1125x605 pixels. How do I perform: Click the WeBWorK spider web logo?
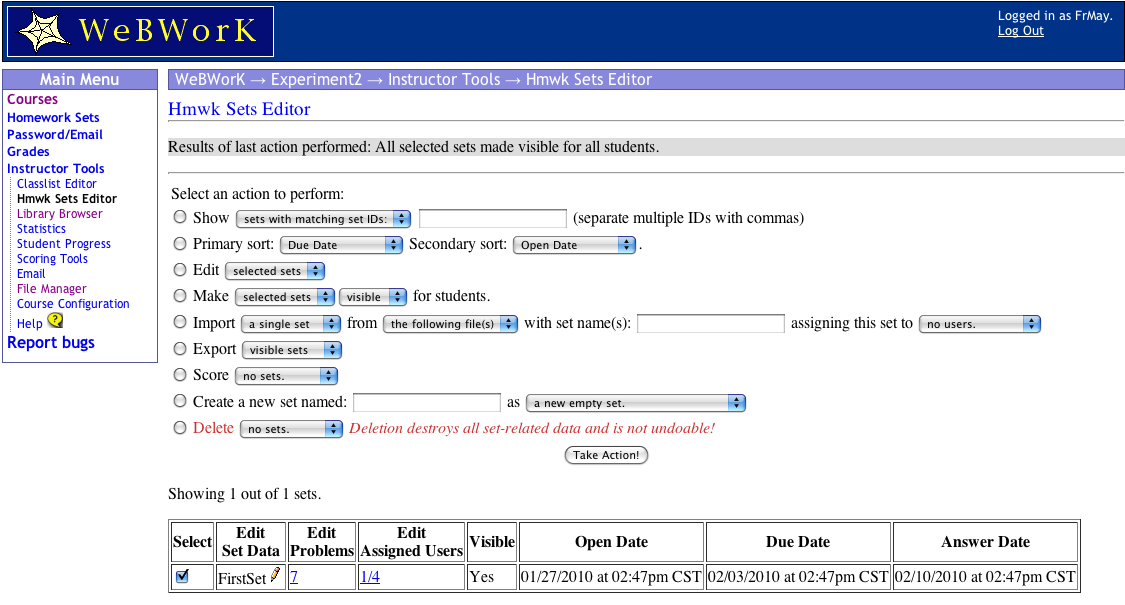click(x=141, y=32)
